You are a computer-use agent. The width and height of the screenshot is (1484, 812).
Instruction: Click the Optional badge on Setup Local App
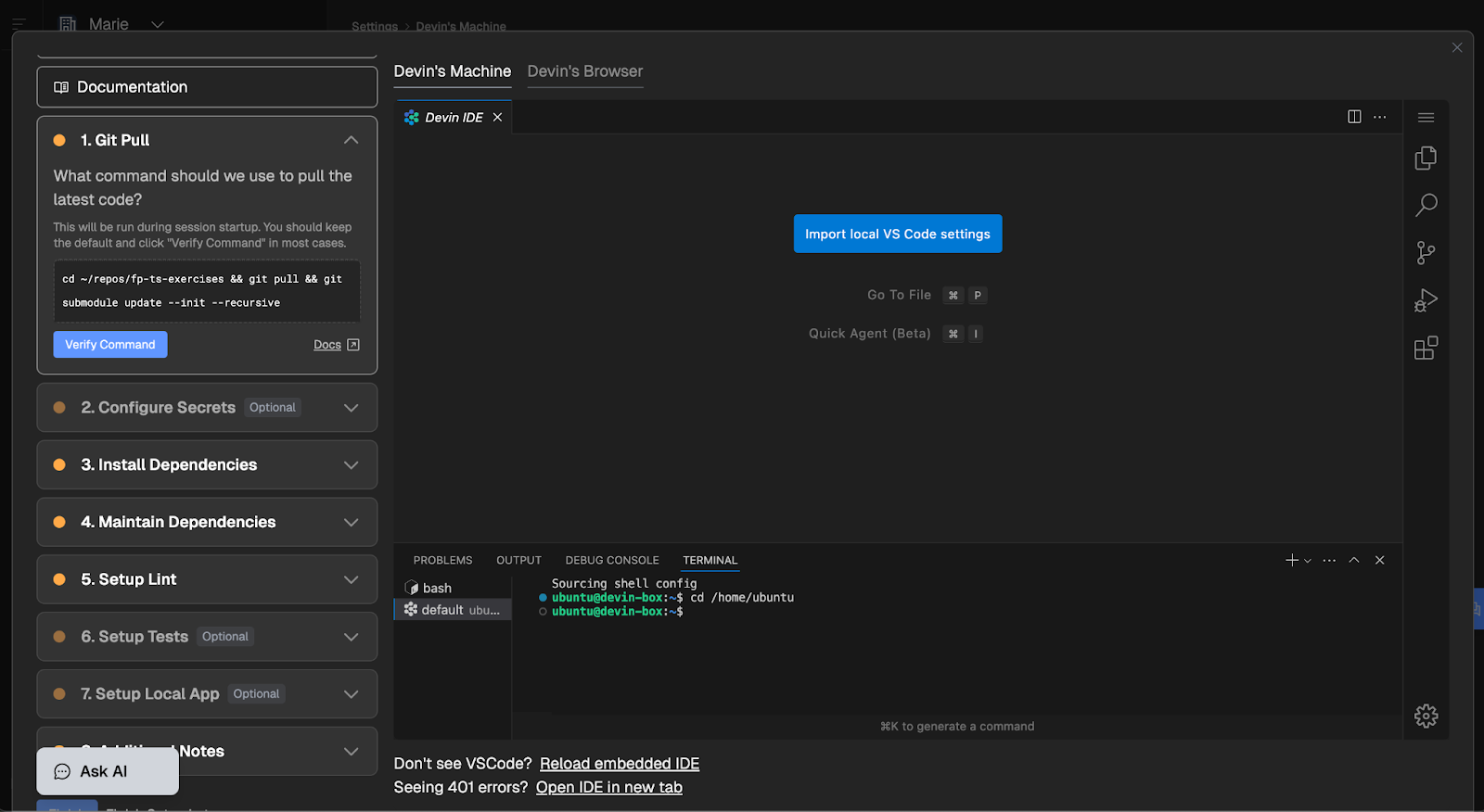(x=256, y=694)
